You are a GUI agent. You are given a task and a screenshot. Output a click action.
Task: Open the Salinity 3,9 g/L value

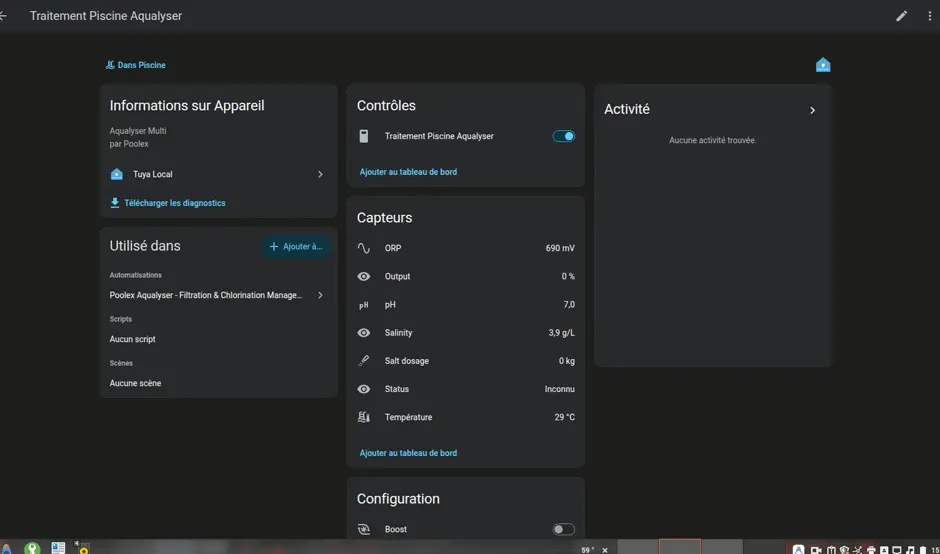coord(561,333)
